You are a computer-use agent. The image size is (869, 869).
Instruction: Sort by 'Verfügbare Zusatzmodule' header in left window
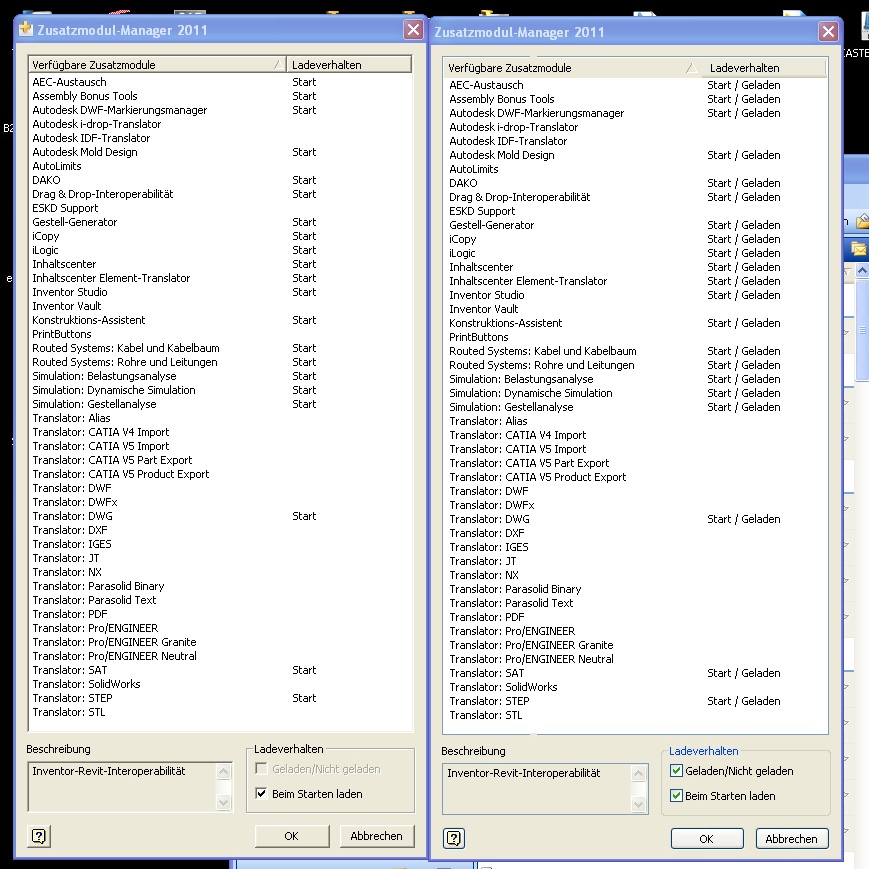pyautogui.click(x=157, y=64)
